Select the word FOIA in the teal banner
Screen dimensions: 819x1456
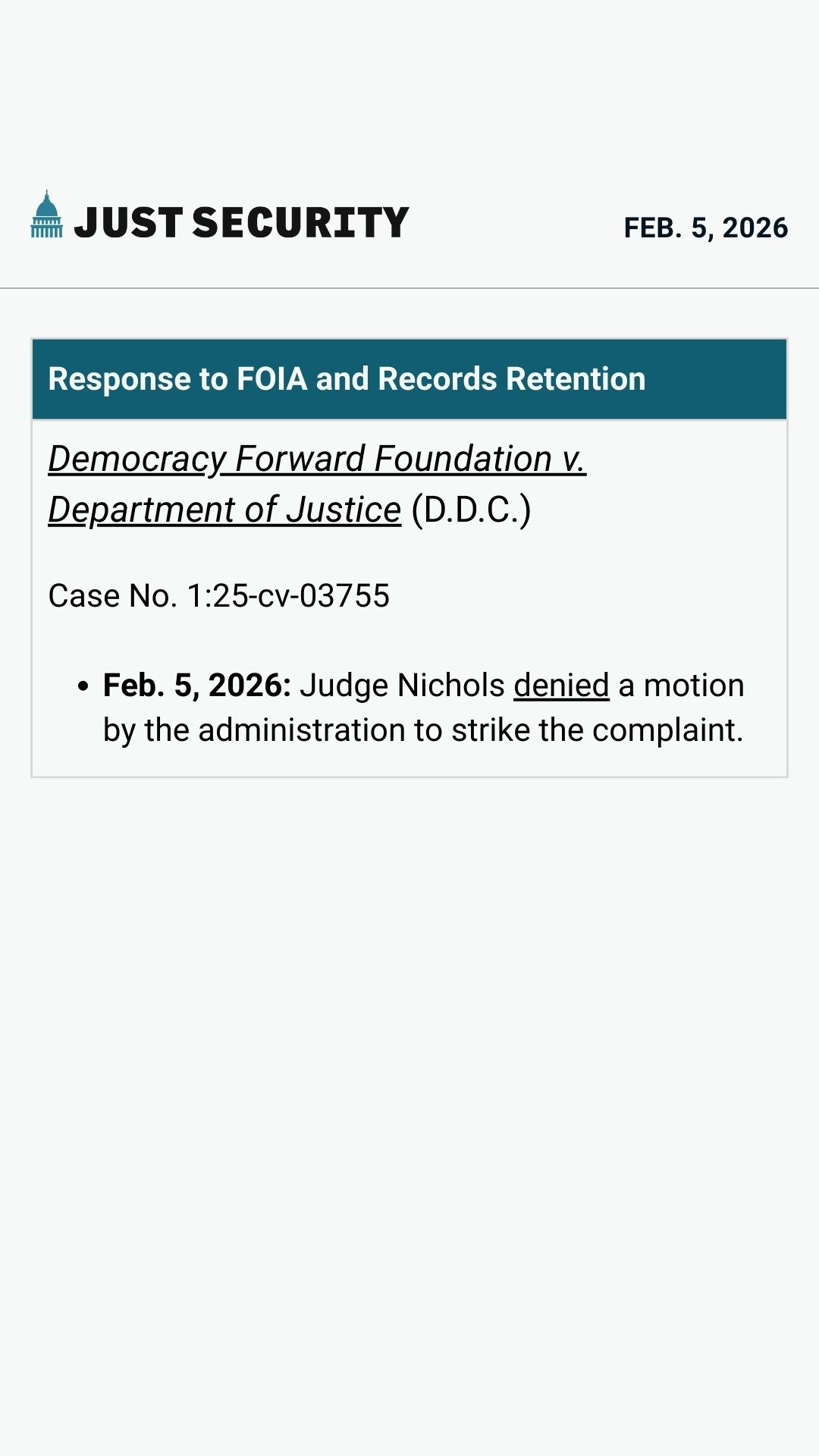coord(271,379)
